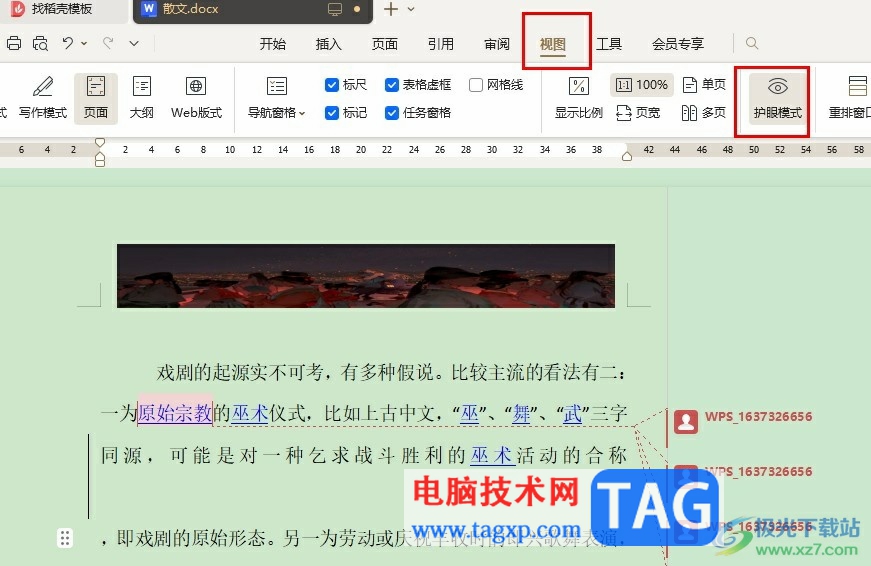This screenshot has height=566, width=871.
Task: Open the 审阅 tab
Action: [x=497, y=44]
